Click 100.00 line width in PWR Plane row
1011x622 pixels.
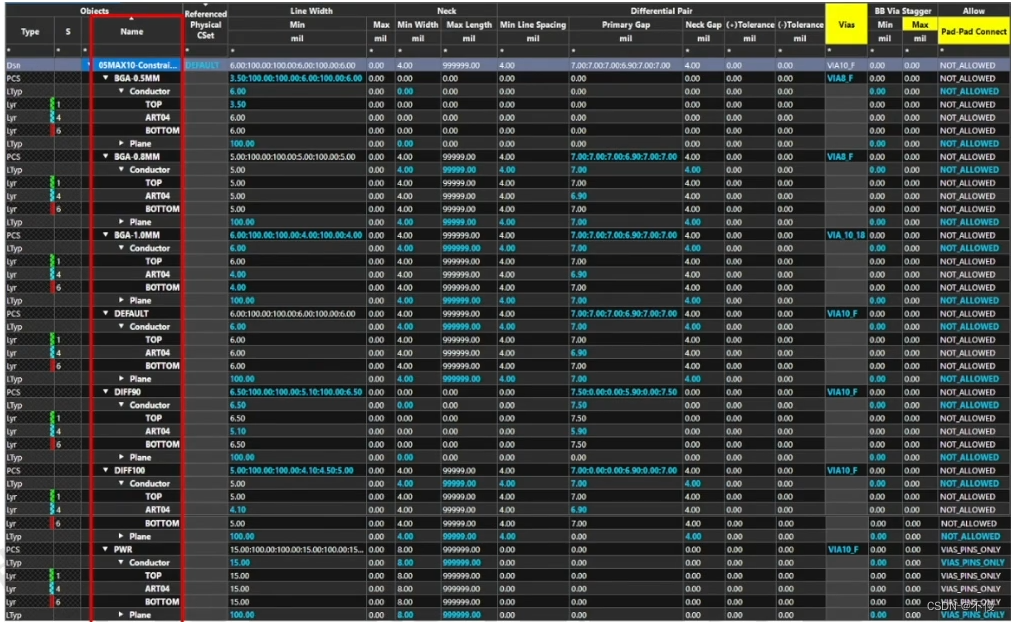[x=242, y=615]
